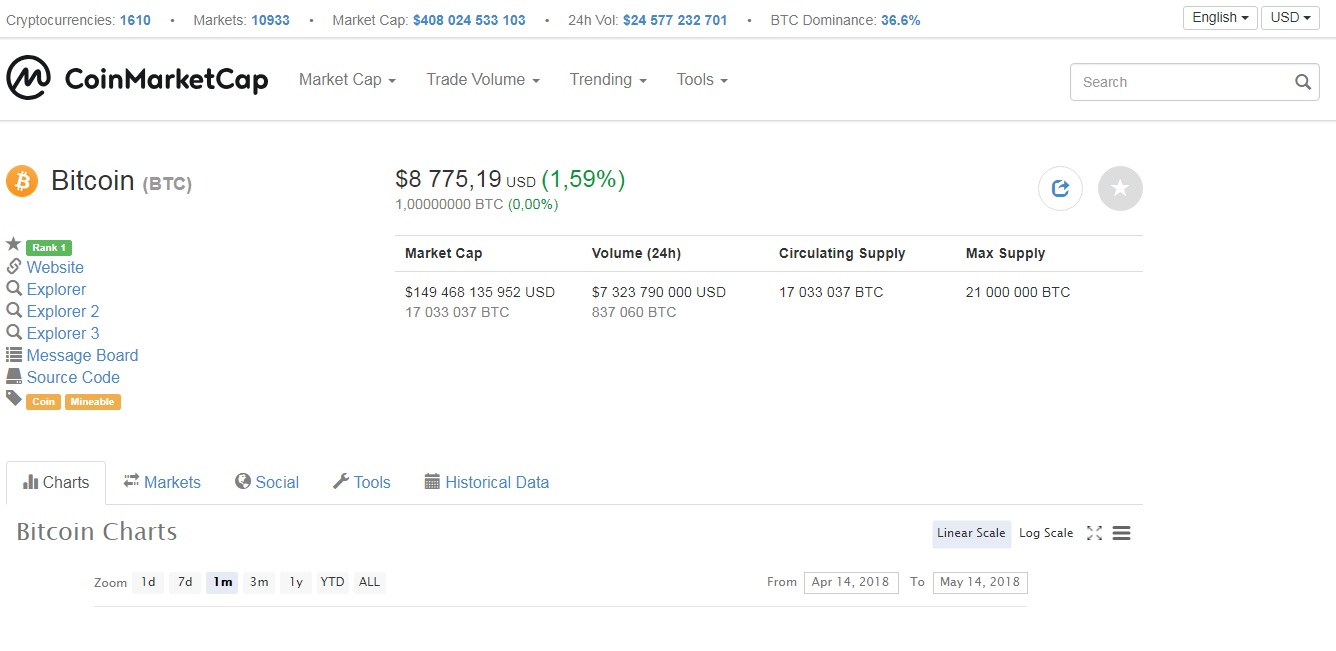1336x651 pixels.
Task: Open the USD currency dropdown
Action: (1290, 17)
